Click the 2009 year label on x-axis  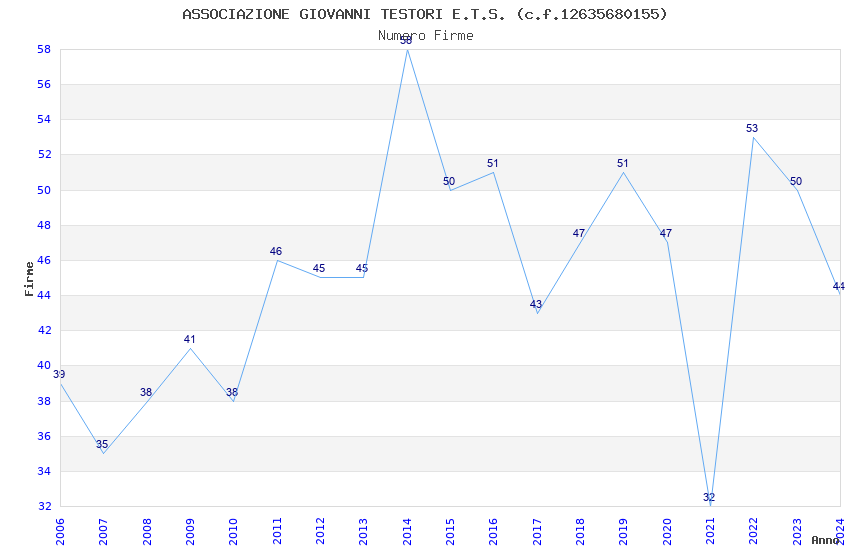pyautogui.click(x=190, y=532)
